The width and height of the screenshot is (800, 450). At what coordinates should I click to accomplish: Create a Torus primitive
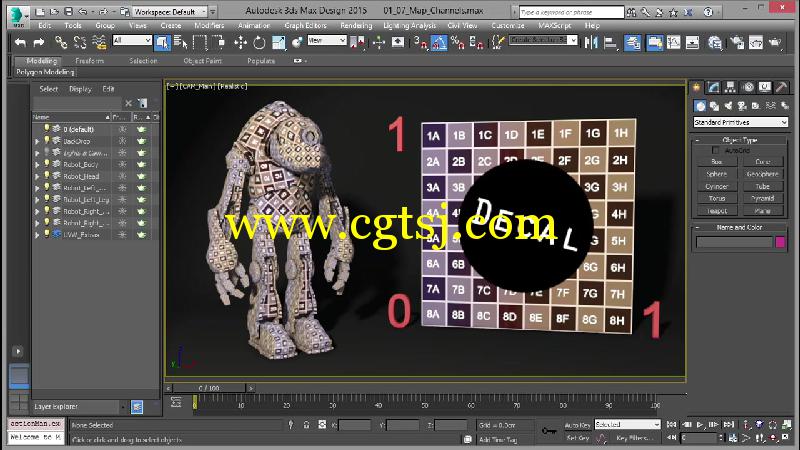coord(717,198)
